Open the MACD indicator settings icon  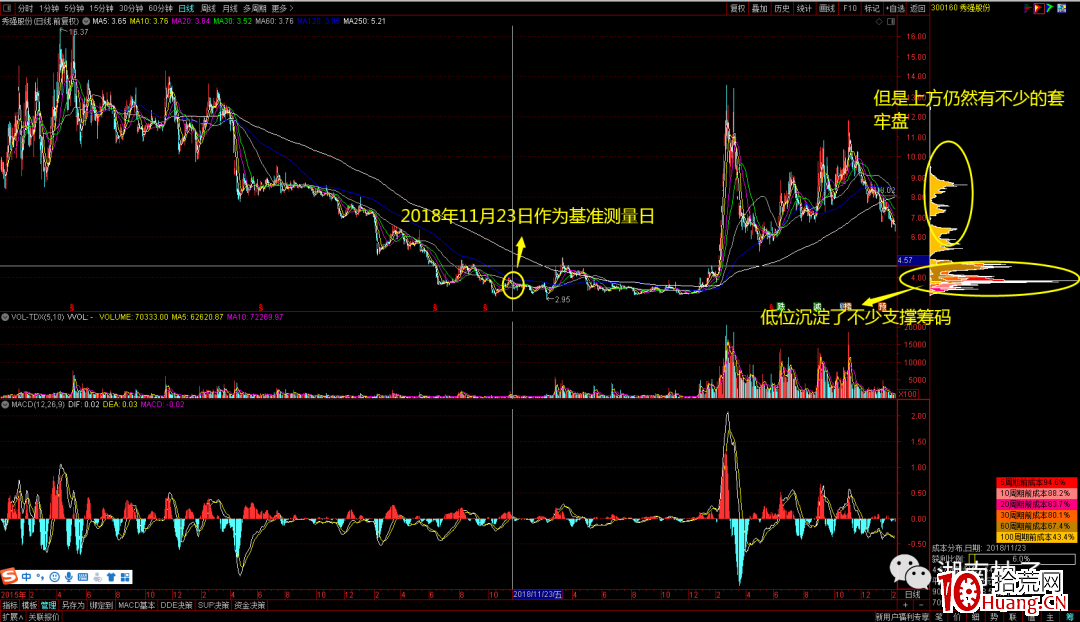5,404
